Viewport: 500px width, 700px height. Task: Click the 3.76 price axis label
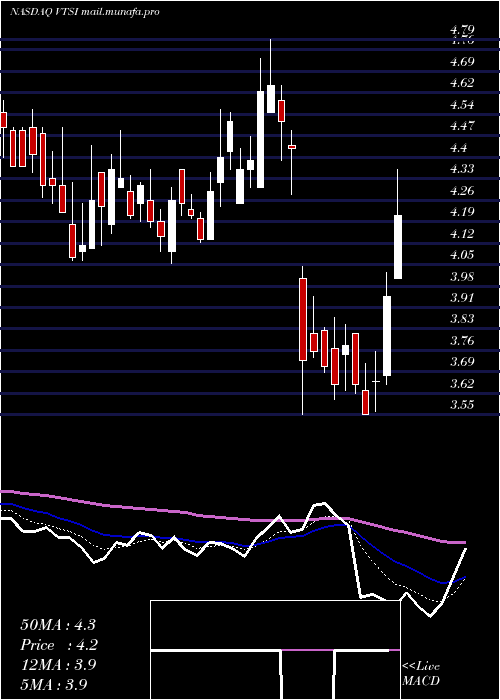click(462, 341)
